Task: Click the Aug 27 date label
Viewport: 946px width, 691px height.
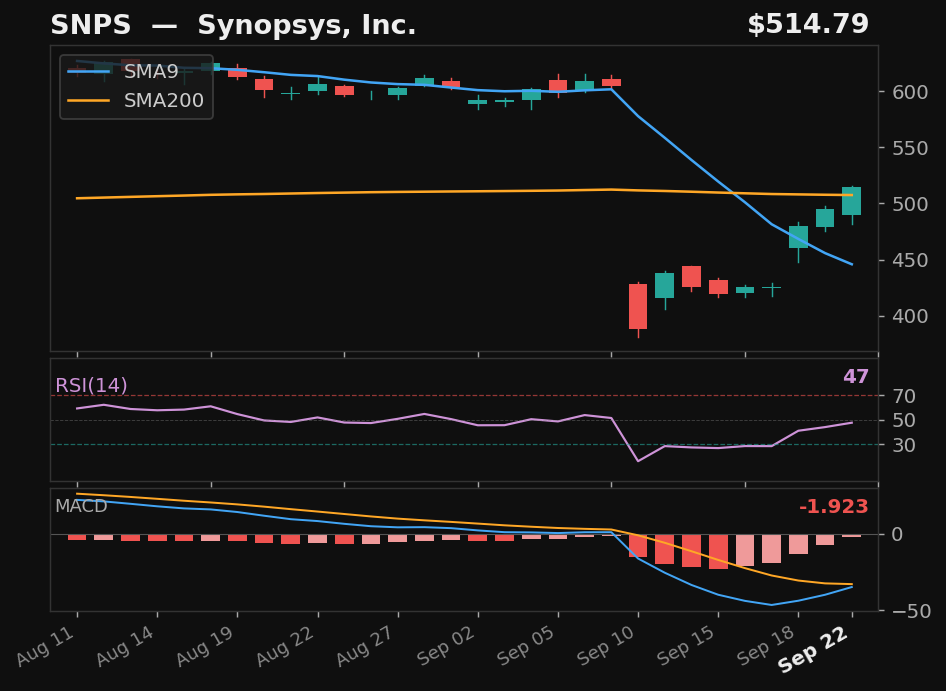Action: coord(366,646)
